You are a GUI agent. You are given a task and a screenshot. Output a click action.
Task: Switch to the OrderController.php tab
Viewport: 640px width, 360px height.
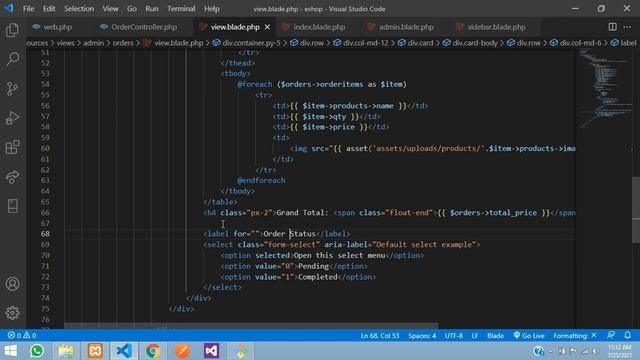[x=144, y=27]
